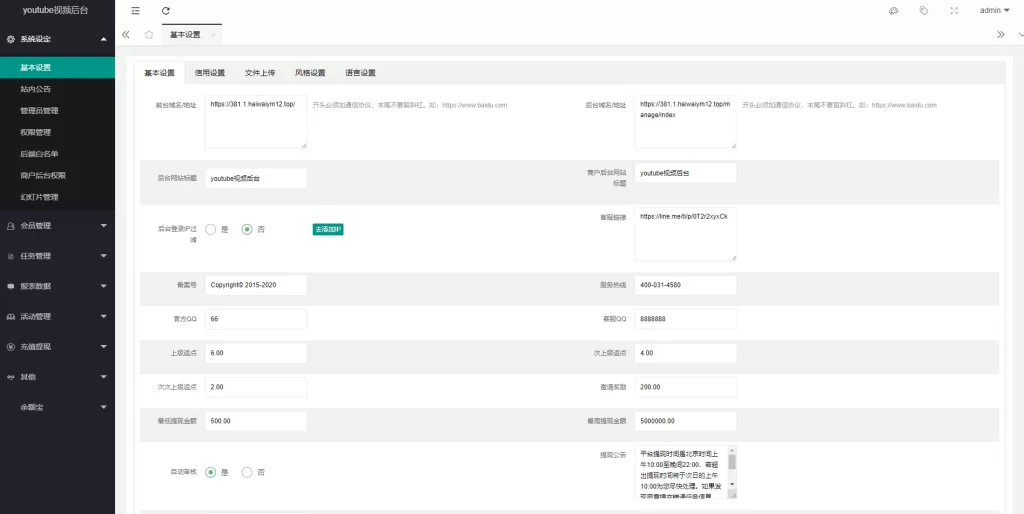
Task: Select 否 for 自动审核
Action: pyautogui.click(x=247, y=472)
